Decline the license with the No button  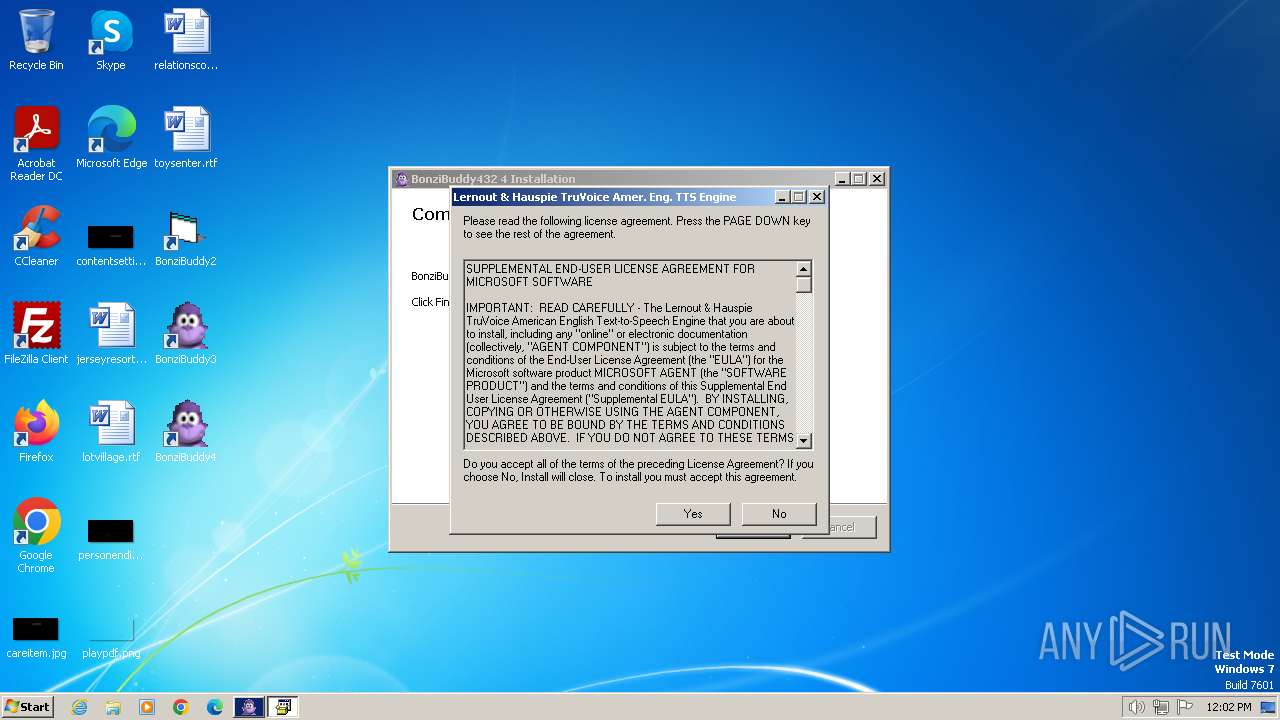[x=779, y=513]
